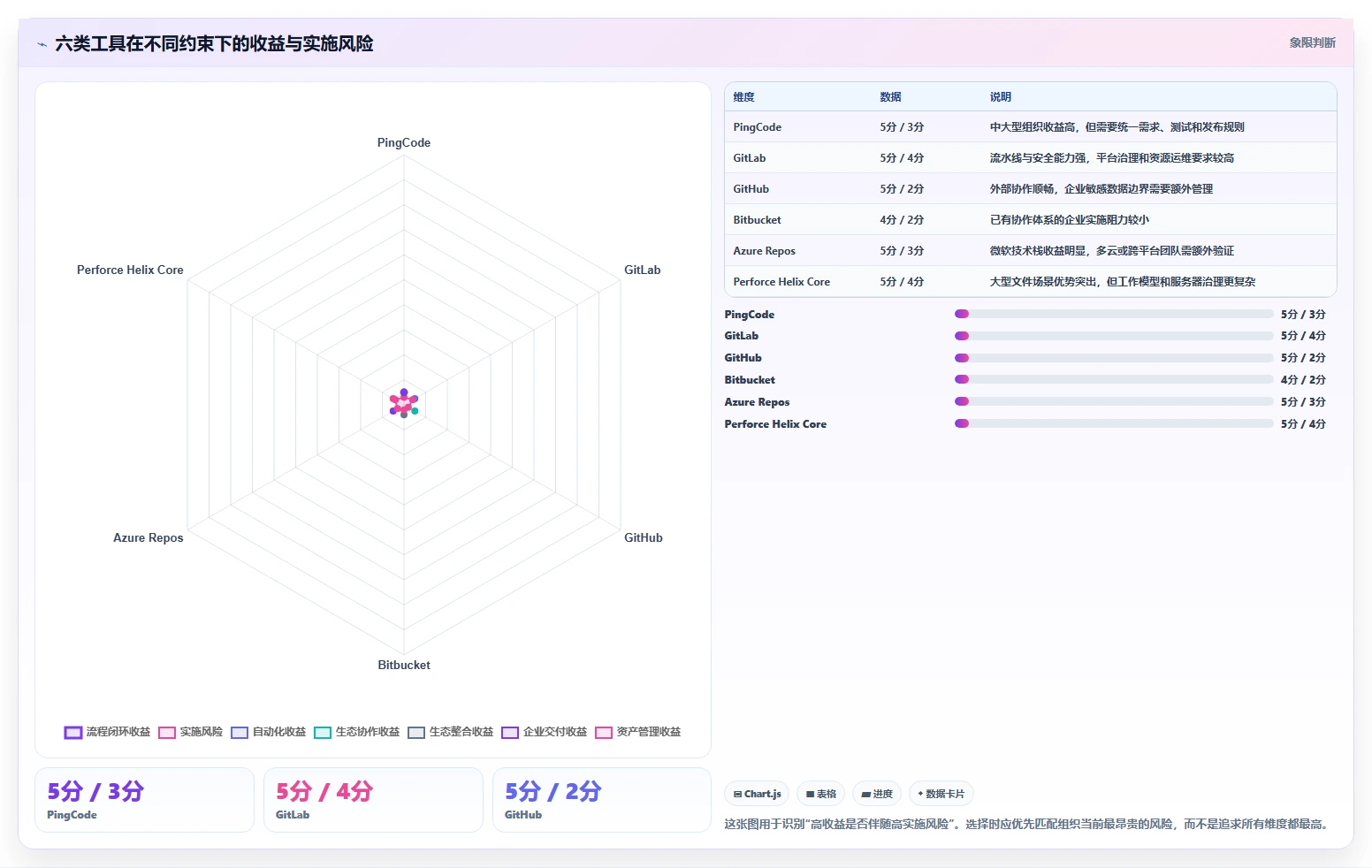Image resolution: width=1372 pixels, height=868 pixels.
Task: Click the GitLab progress bar
Action: point(1114,336)
